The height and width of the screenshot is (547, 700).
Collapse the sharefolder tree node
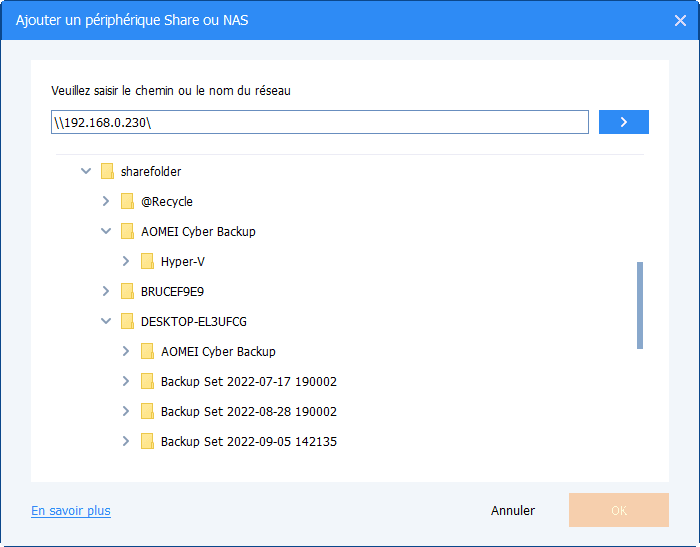(86, 172)
